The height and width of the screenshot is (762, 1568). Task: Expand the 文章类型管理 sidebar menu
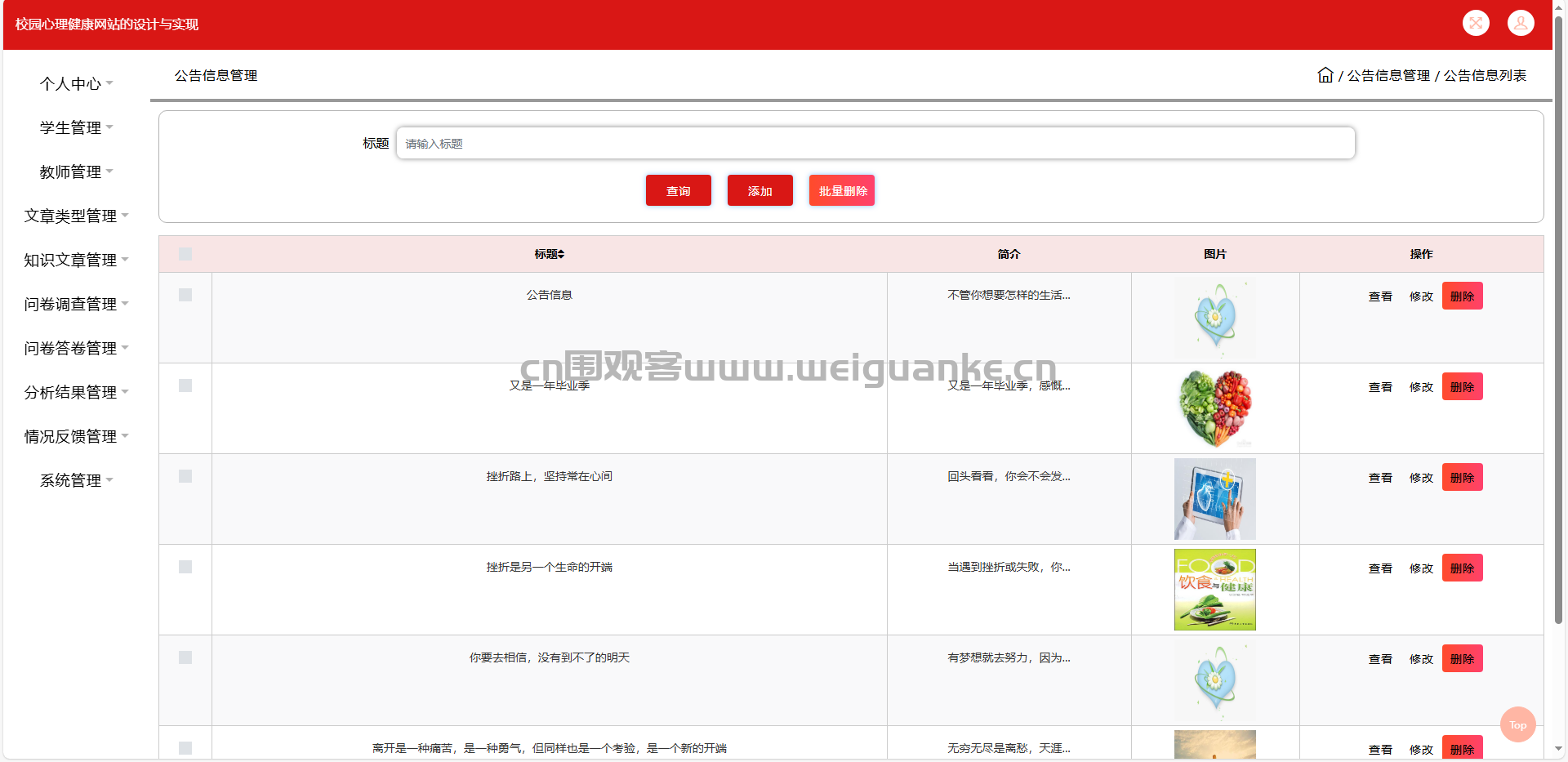(x=76, y=216)
